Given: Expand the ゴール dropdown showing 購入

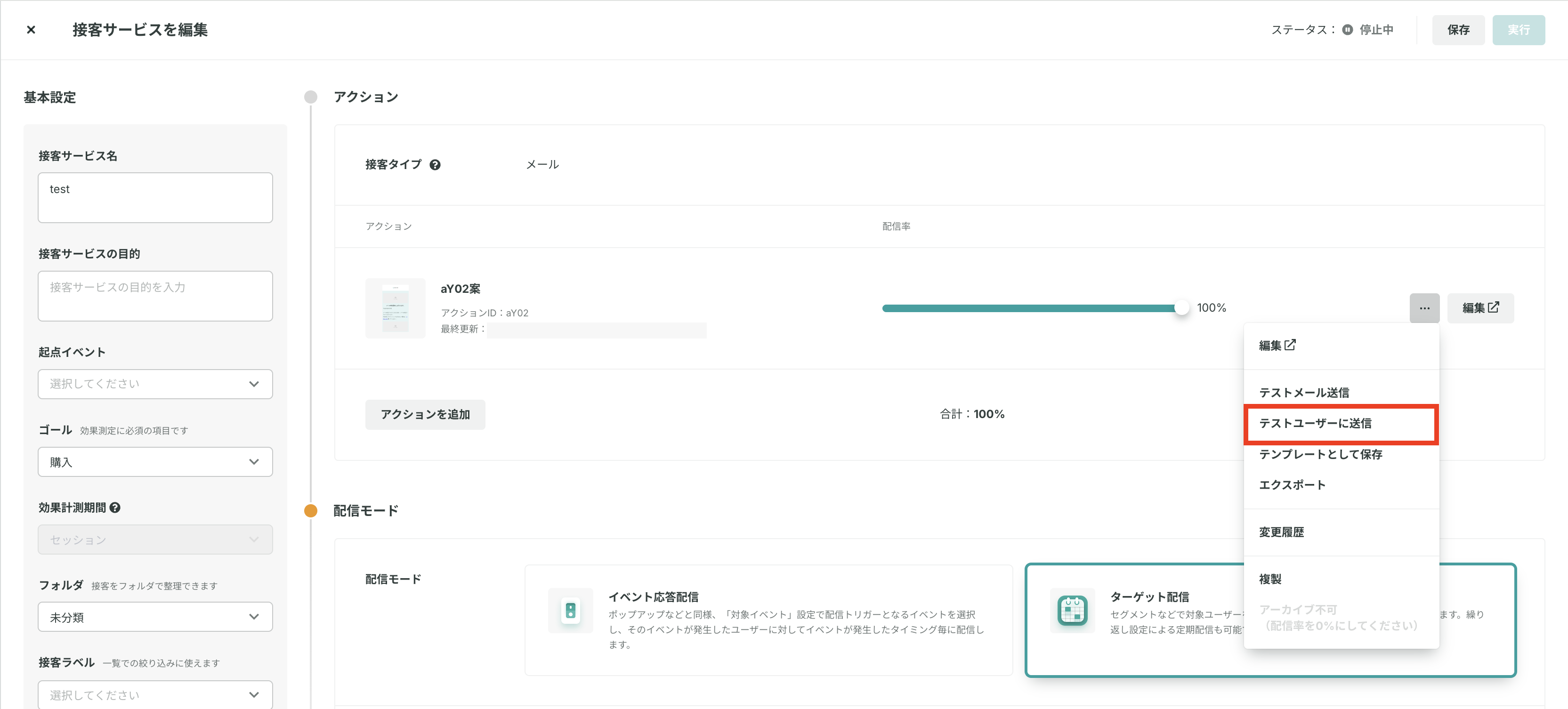Looking at the screenshot, I should click(x=154, y=462).
